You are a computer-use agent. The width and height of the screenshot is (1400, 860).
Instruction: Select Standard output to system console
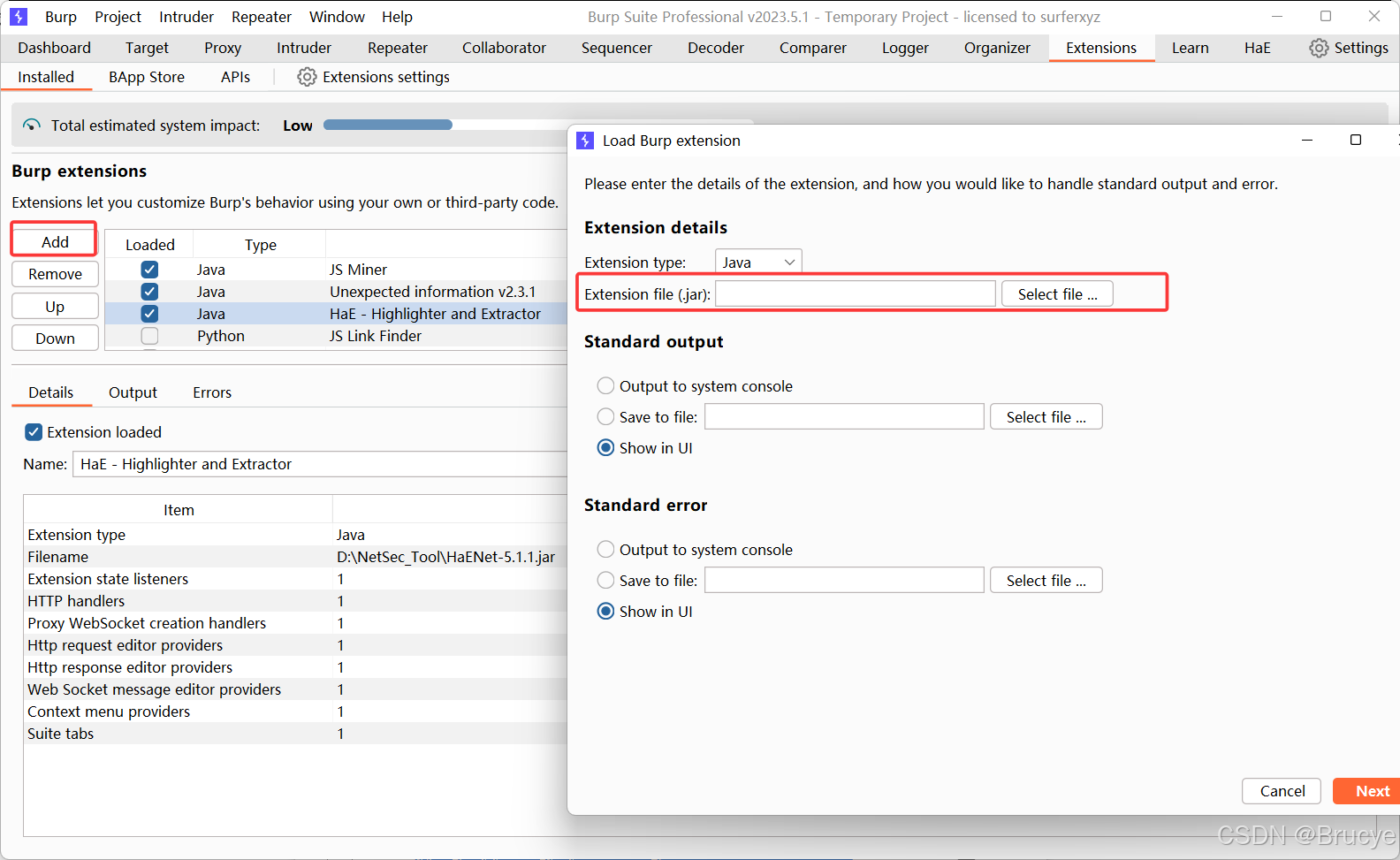coord(605,386)
